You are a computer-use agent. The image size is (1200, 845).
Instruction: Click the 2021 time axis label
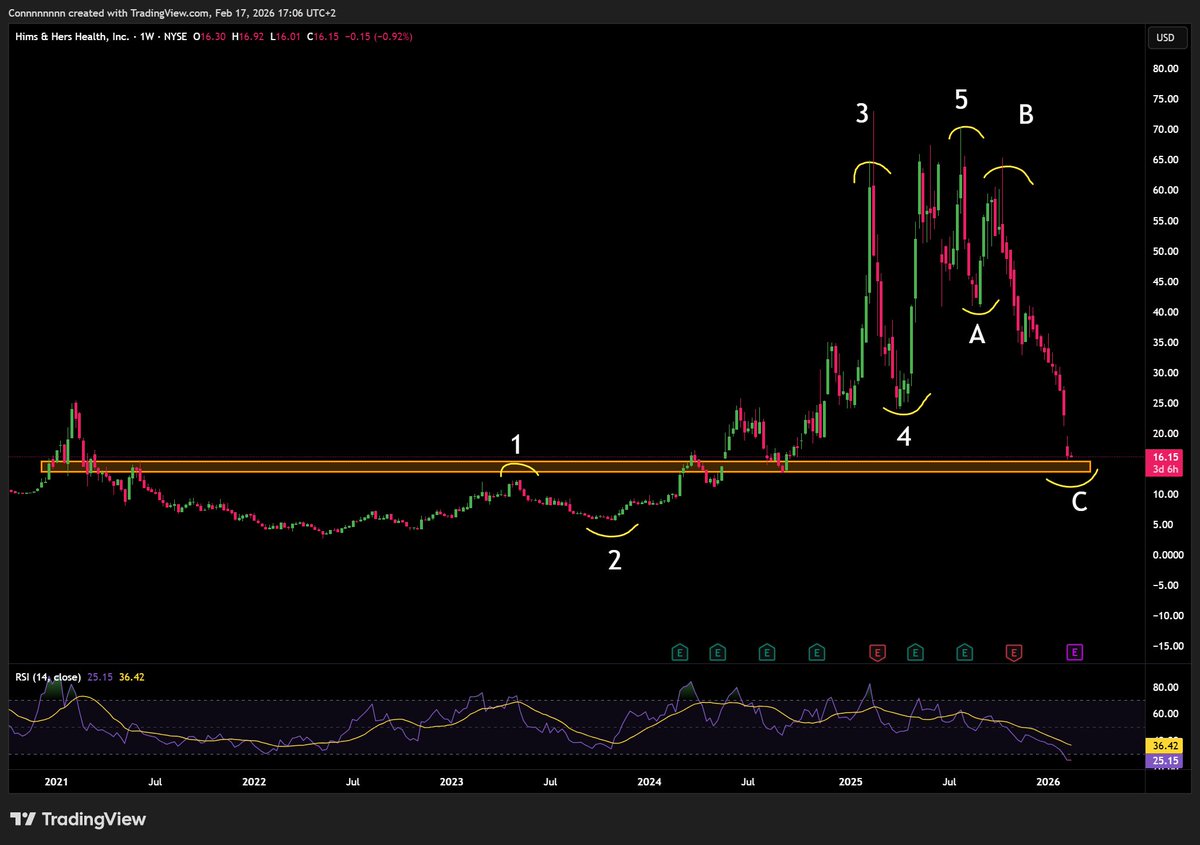point(56,780)
